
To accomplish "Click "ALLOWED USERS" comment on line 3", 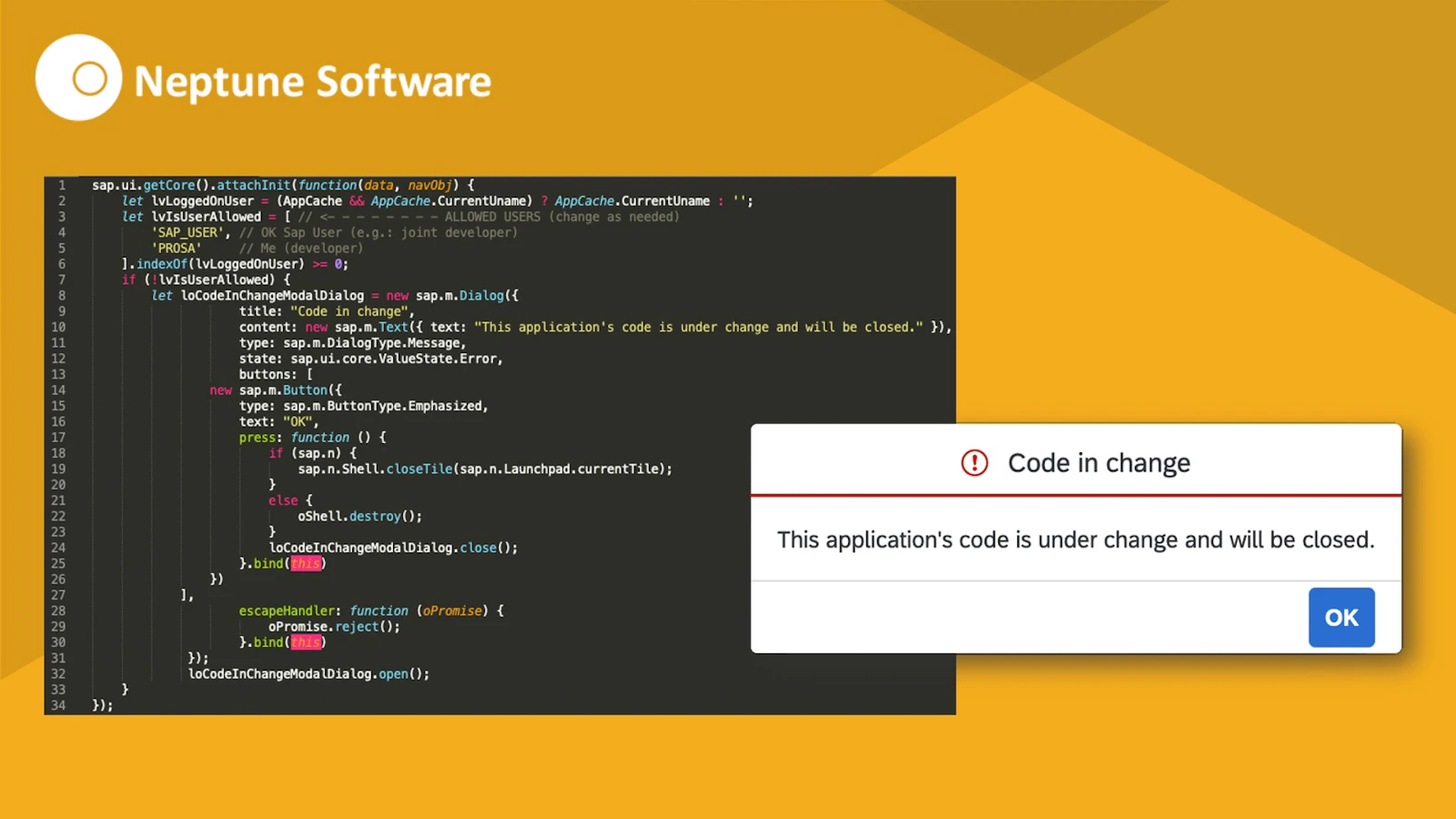I will pos(492,217).
